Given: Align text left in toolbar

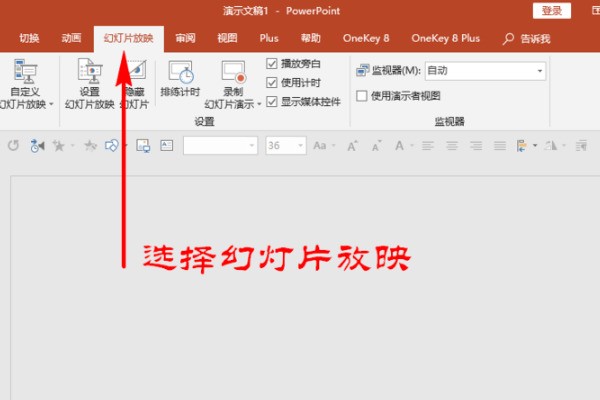Looking at the screenshot, I should point(428,145).
